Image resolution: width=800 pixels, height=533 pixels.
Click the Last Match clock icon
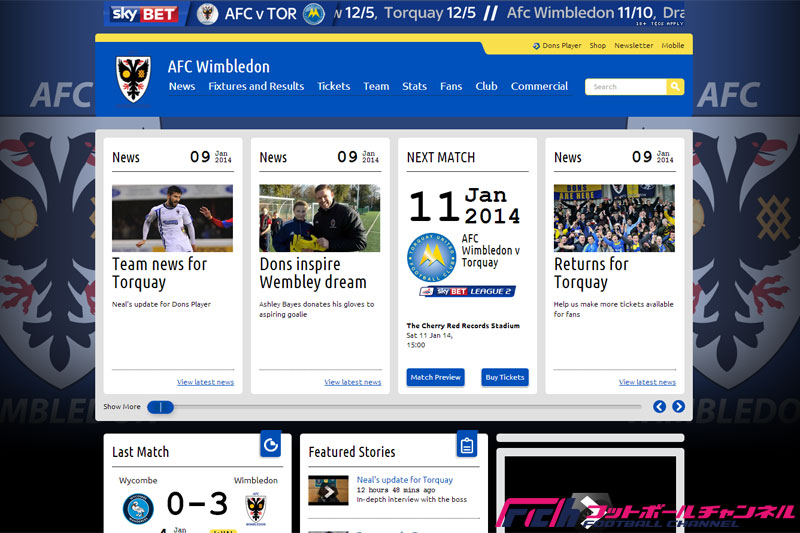click(x=270, y=445)
